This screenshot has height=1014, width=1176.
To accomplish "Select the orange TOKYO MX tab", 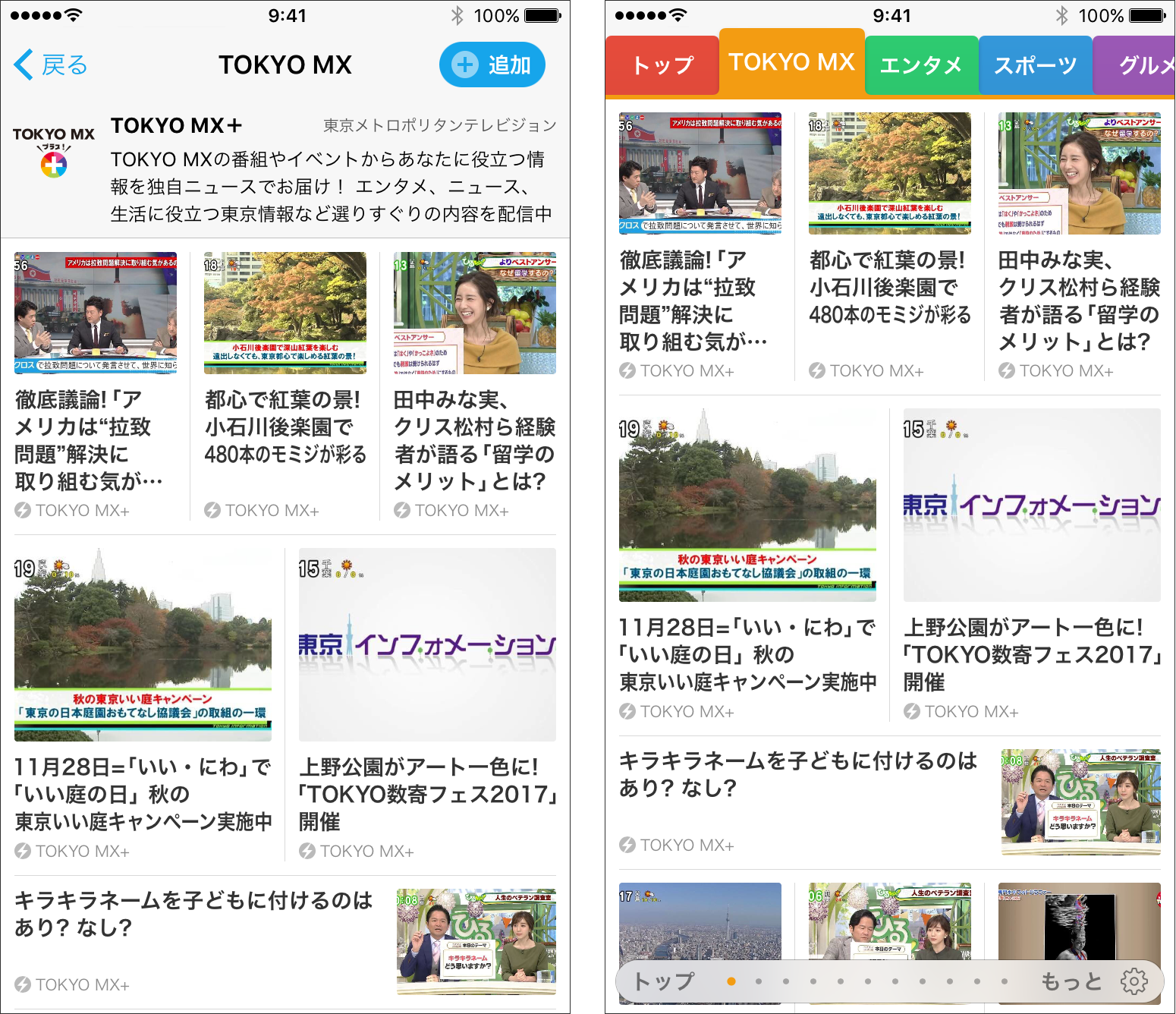I will 792,61.
